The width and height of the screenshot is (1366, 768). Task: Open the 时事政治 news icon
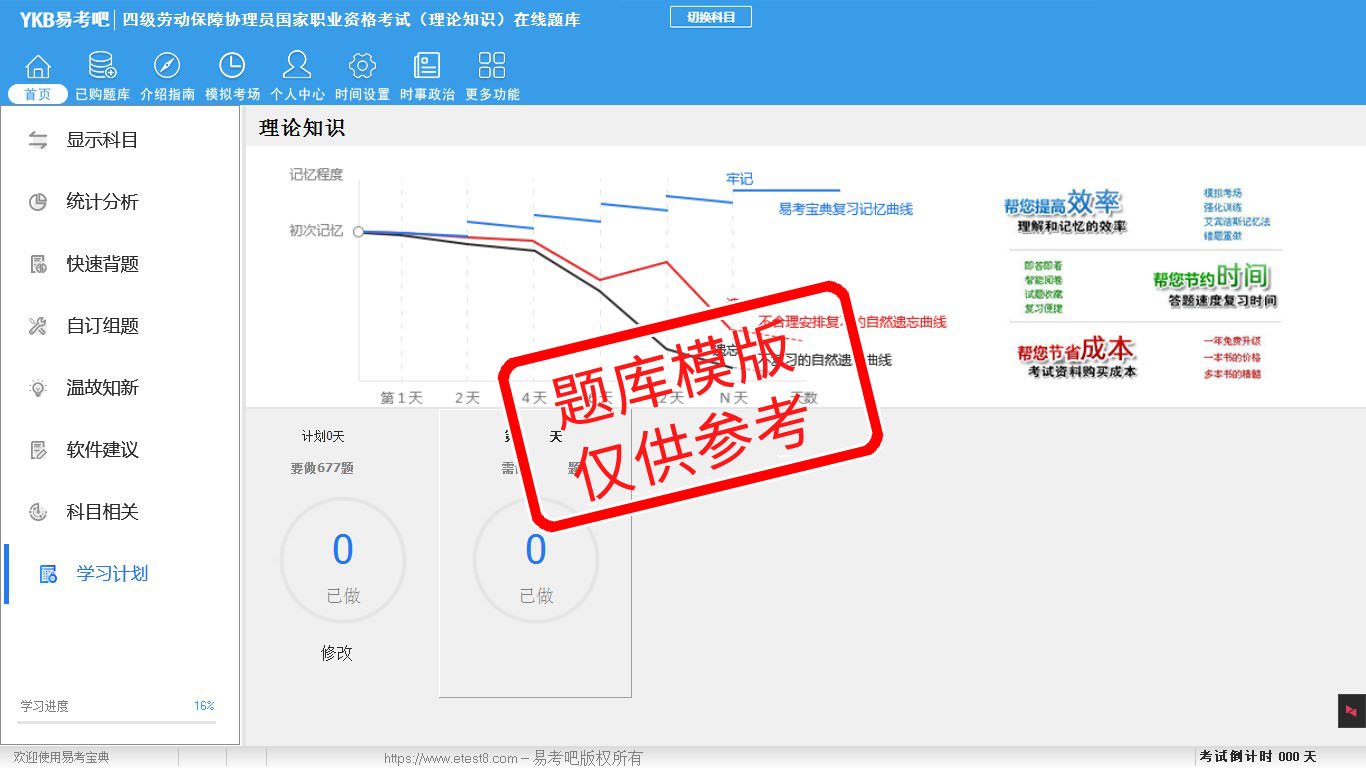427,67
